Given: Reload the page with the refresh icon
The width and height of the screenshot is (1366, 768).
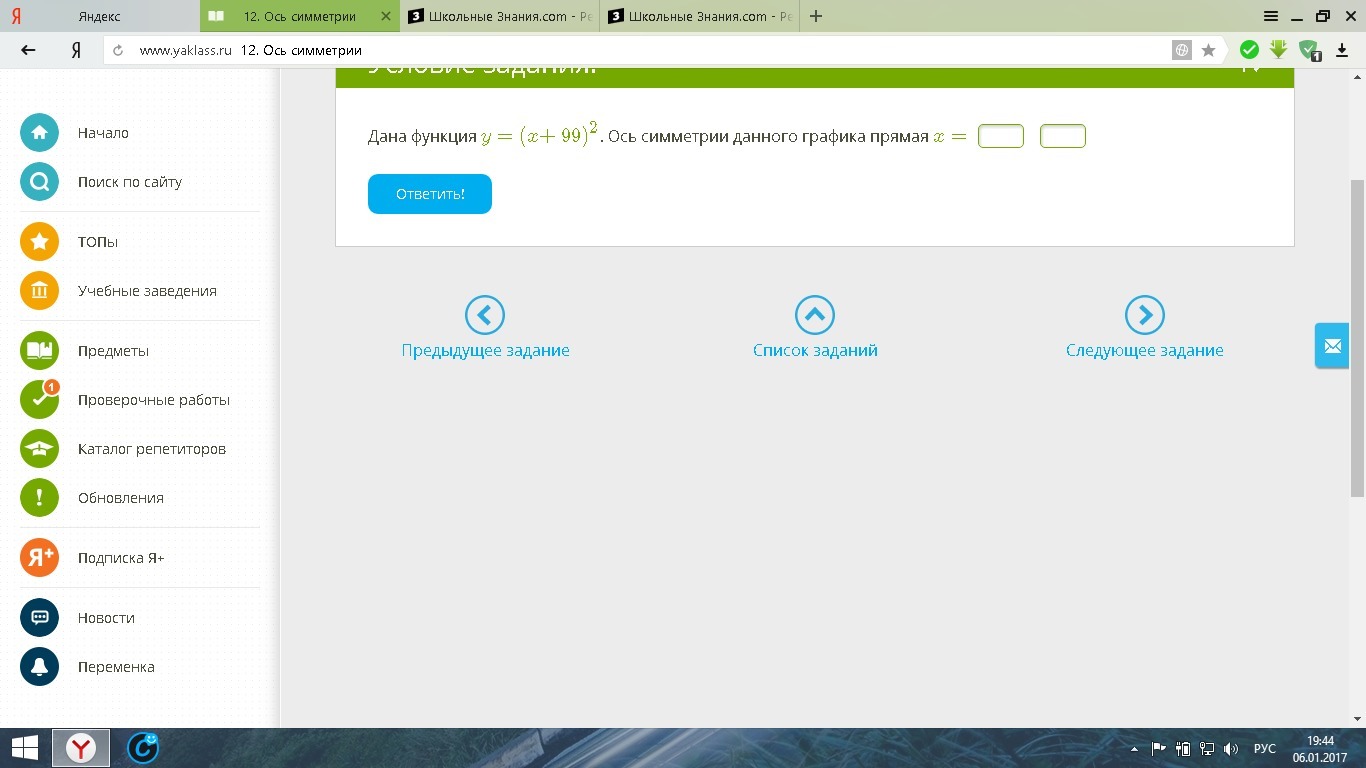Looking at the screenshot, I should [x=119, y=50].
